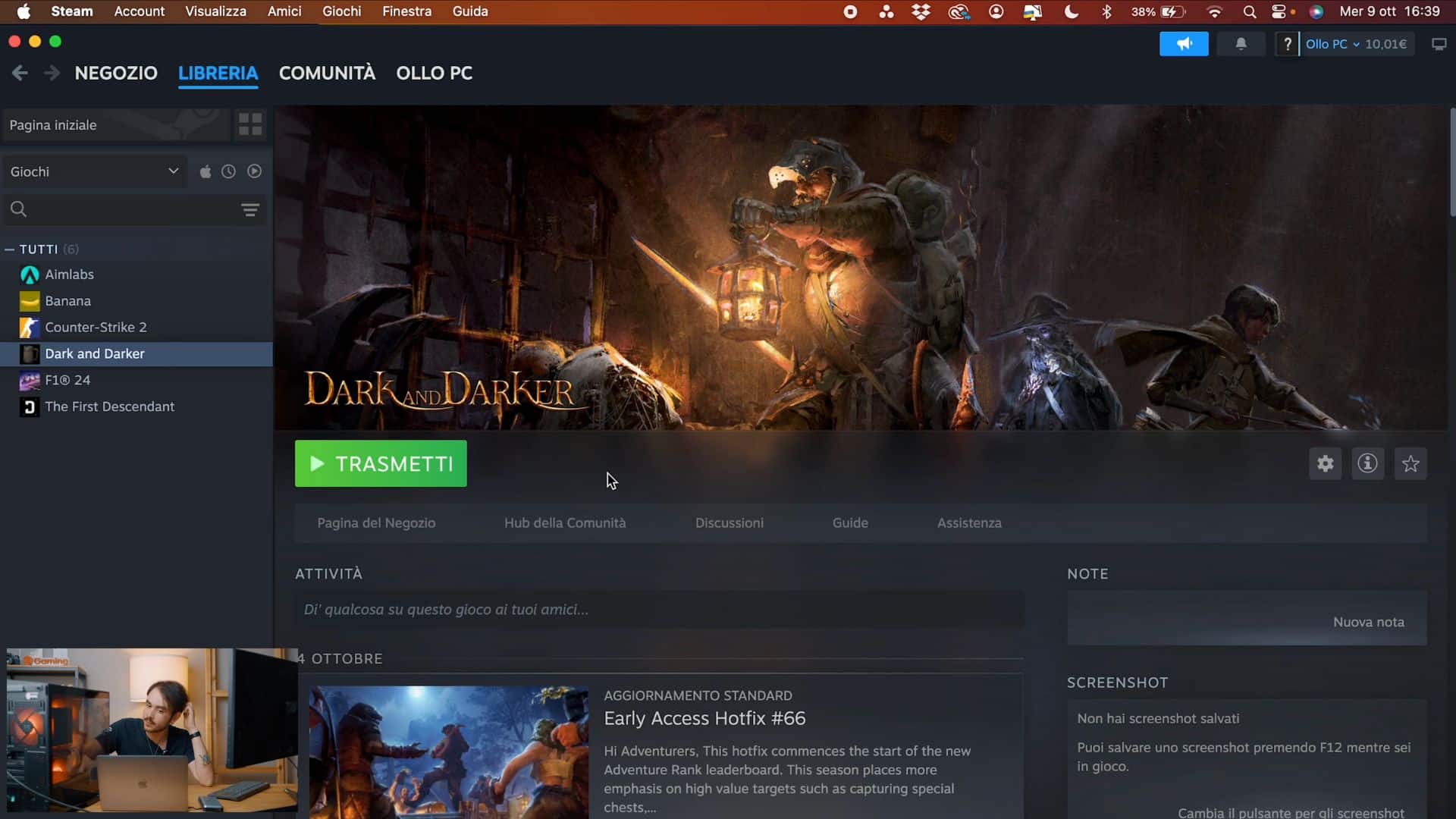Screen dimensions: 1456x819
Task: Open the OLLO PC profile tab
Action: click(x=434, y=73)
